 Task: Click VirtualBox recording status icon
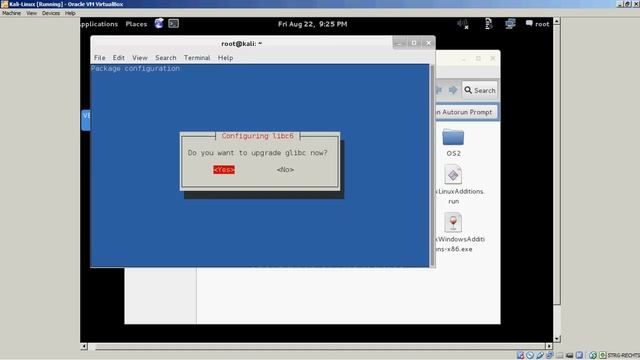pyautogui.click(x=579, y=355)
